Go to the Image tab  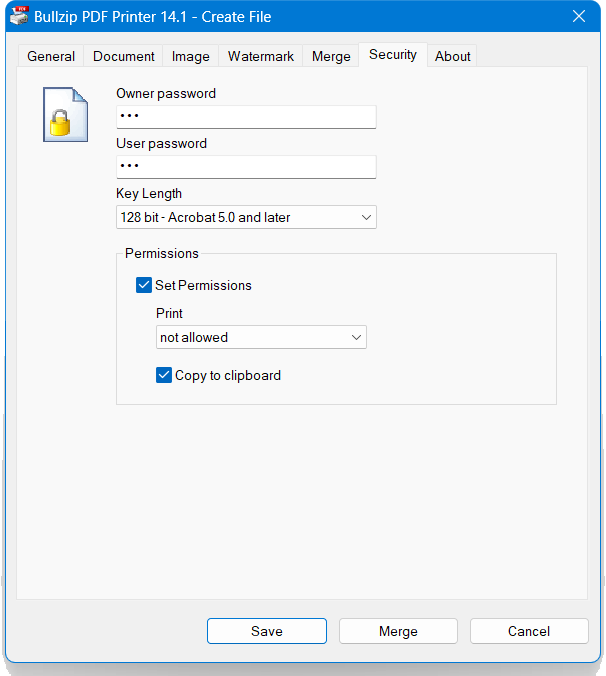point(191,56)
